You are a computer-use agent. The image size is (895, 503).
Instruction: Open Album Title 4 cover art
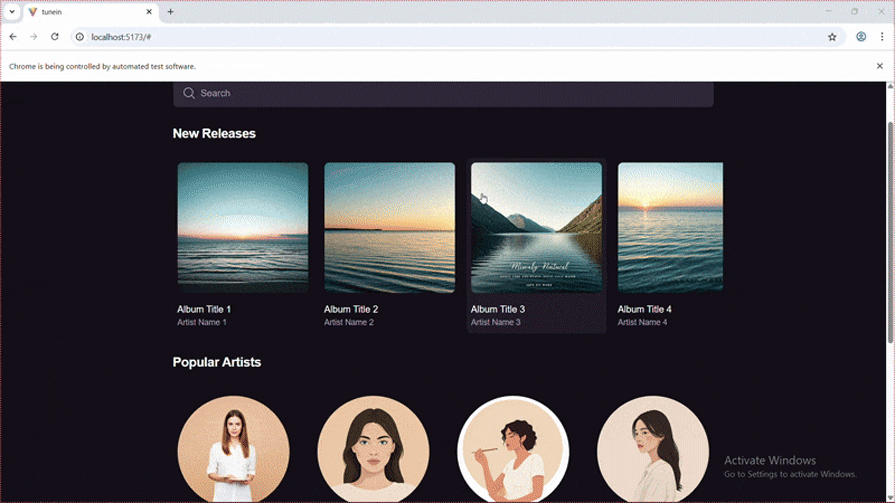pyautogui.click(x=670, y=228)
